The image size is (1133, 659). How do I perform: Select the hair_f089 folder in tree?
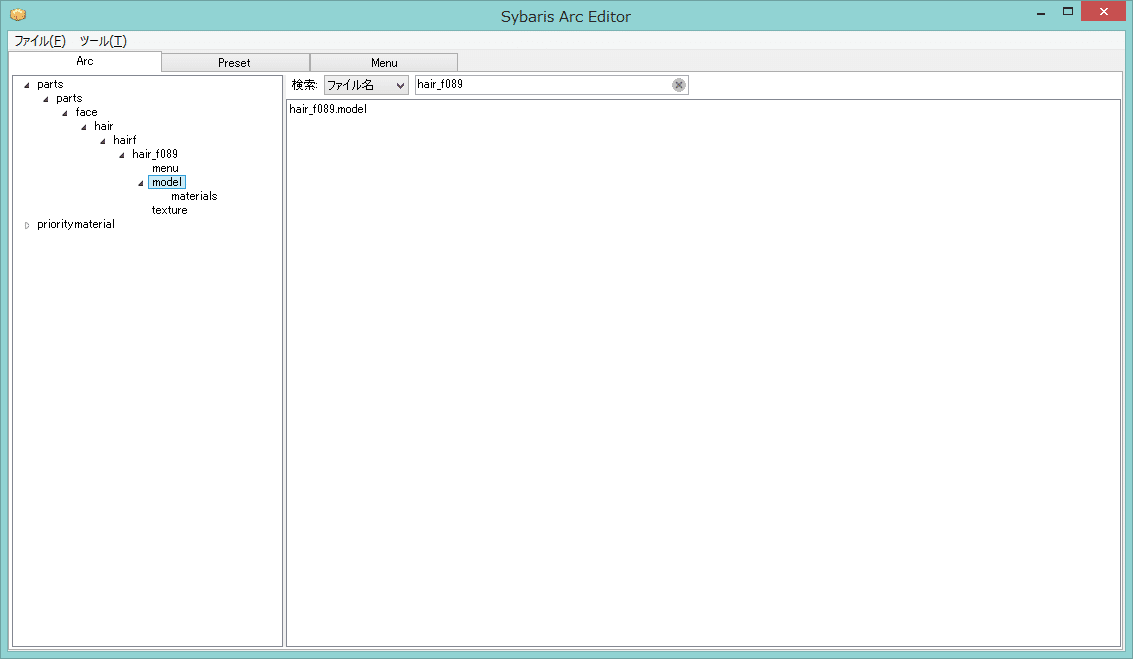155,154
